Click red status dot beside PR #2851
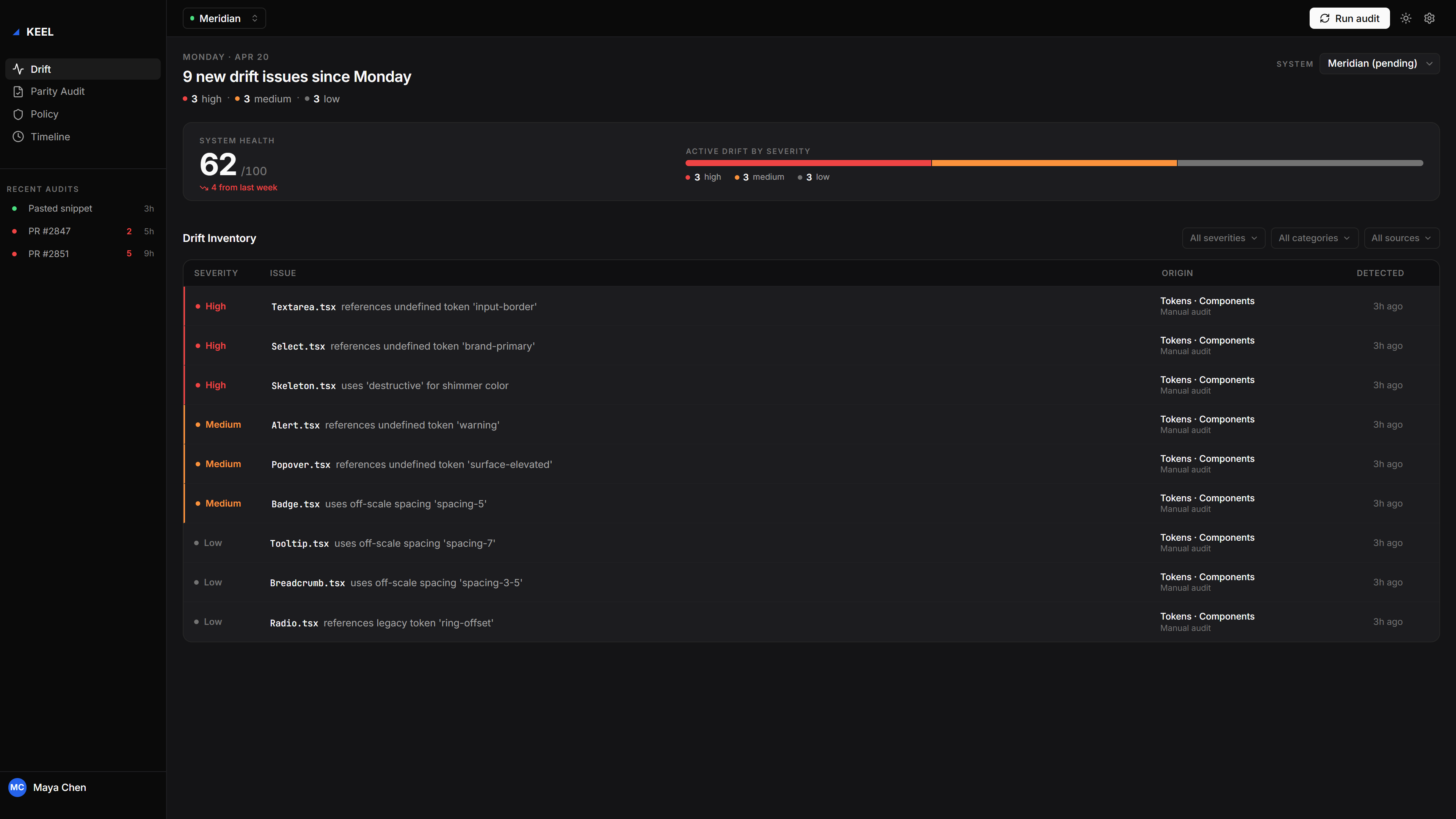Viewport: 1456px width, 819px height. 14,254
